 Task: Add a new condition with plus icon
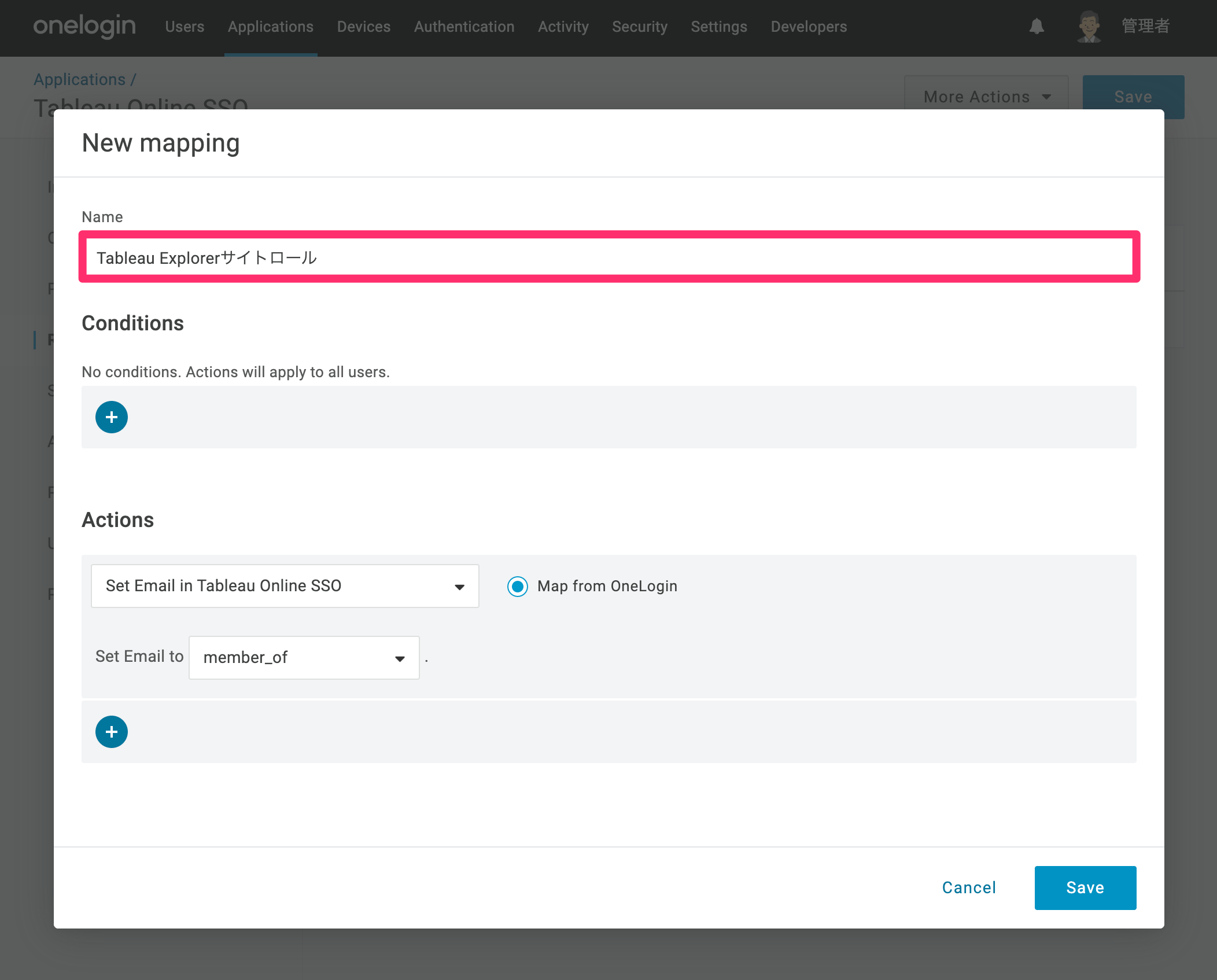112,417
